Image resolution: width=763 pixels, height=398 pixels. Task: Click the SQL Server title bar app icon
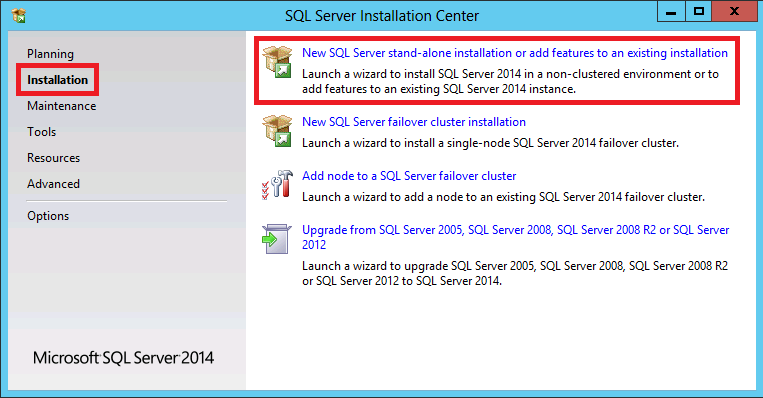[x=18, y=16]
